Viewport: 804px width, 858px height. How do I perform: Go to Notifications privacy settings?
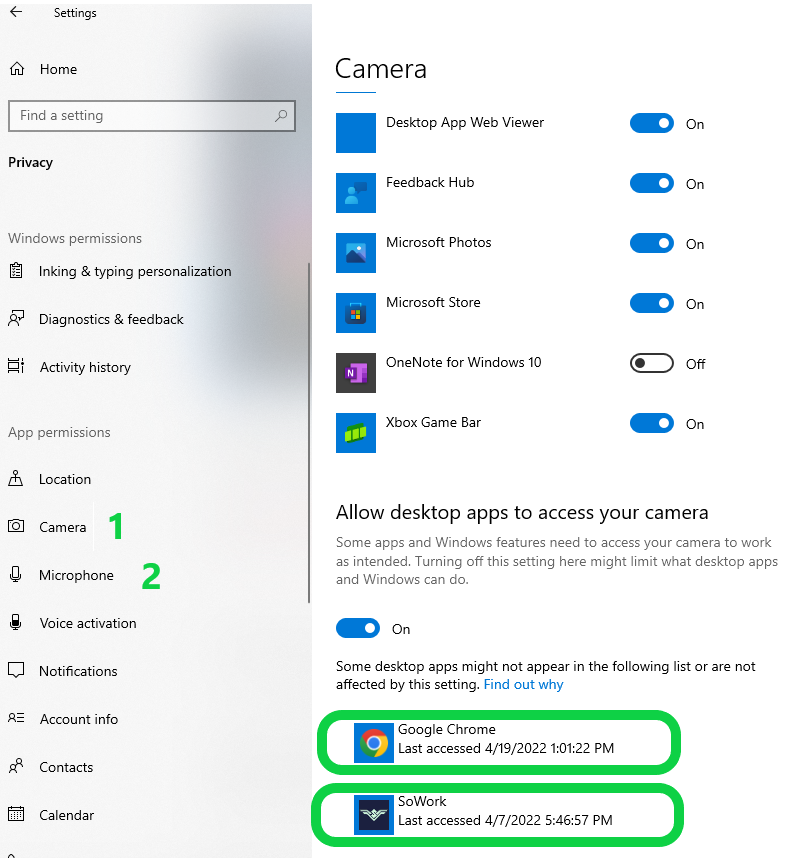tap(78, 671)
